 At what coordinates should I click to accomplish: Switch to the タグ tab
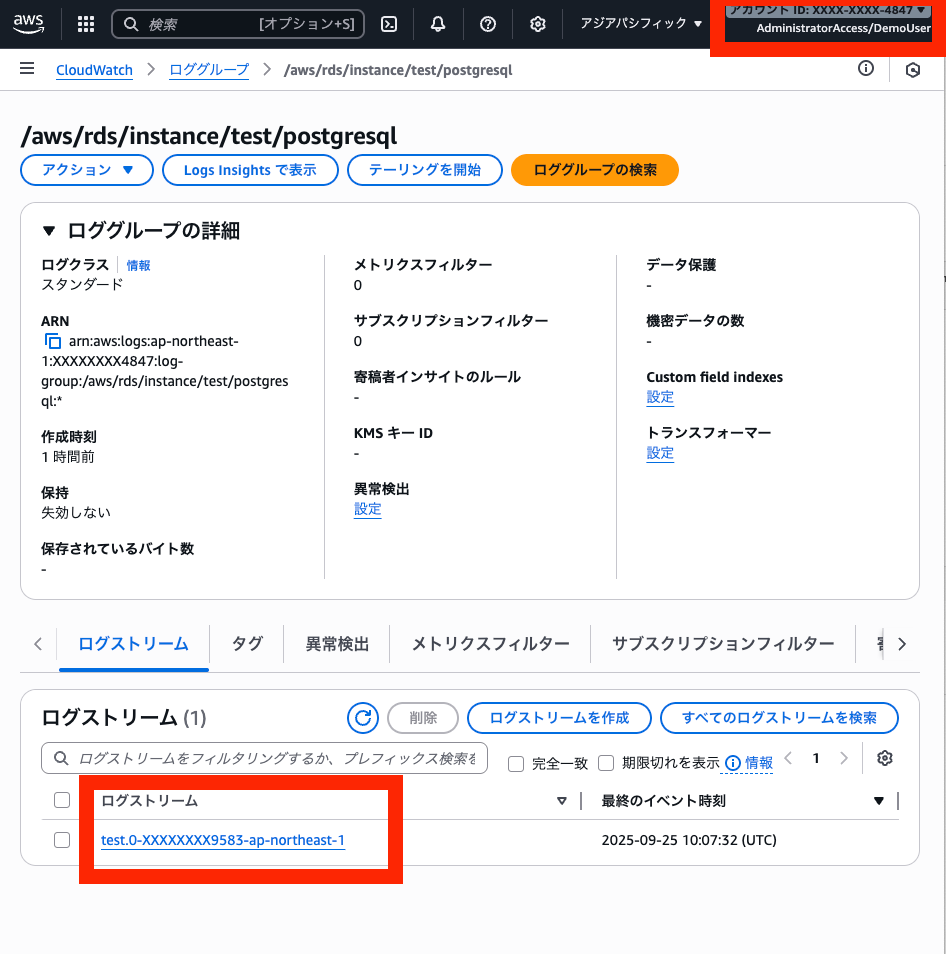pyautogui.click(x=247, y=644)
